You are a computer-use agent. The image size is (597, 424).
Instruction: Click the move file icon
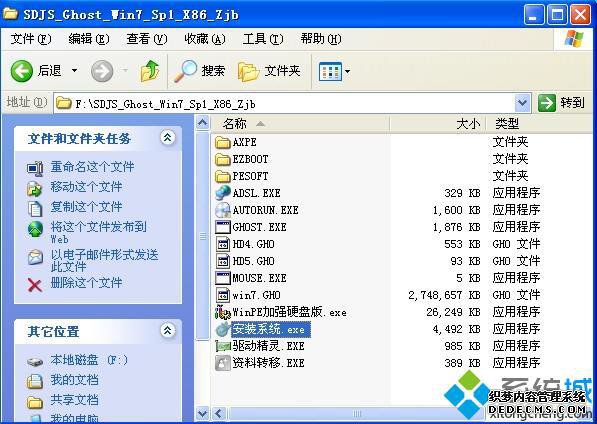[35, 188]
